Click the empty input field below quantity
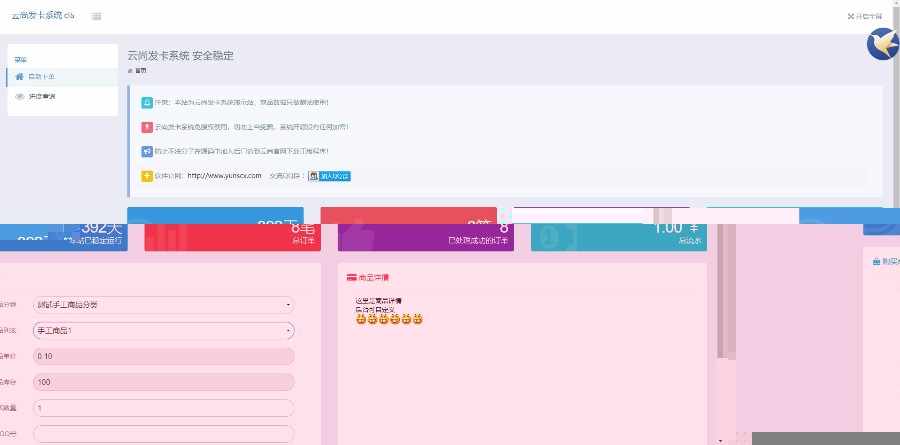Viewport: 900px width, 445px height. pyautogui.click(x=164, y=434)
